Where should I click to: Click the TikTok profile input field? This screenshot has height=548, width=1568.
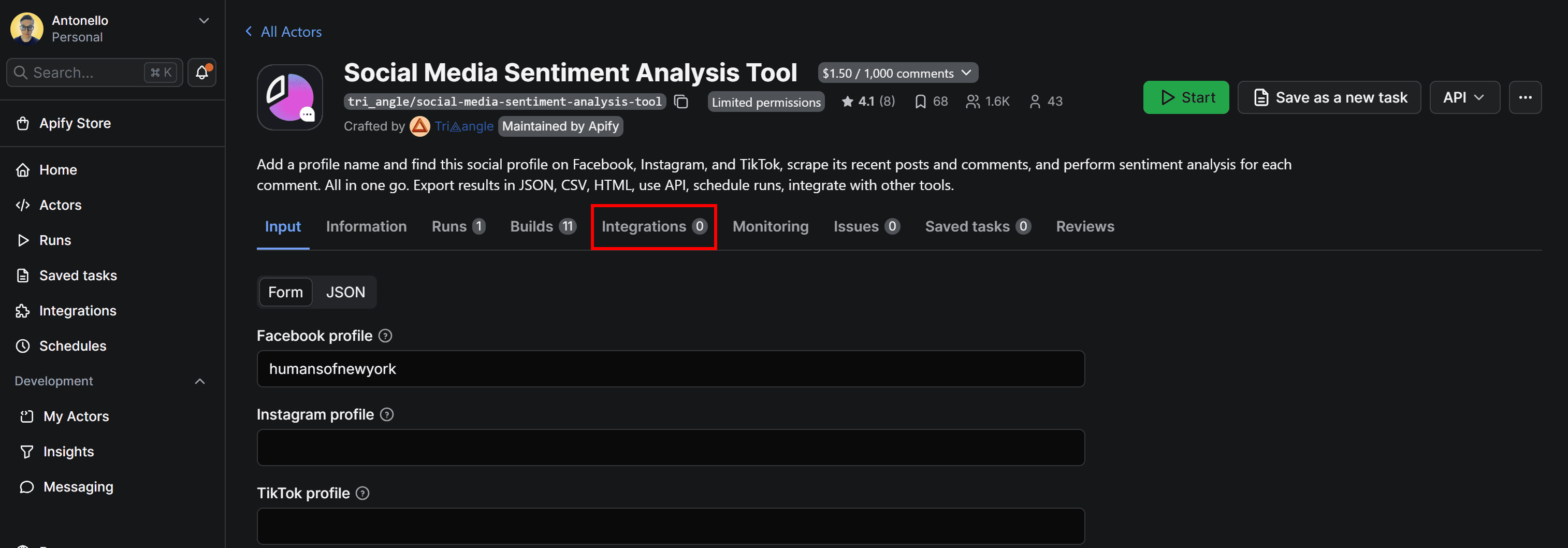[670, 526]
